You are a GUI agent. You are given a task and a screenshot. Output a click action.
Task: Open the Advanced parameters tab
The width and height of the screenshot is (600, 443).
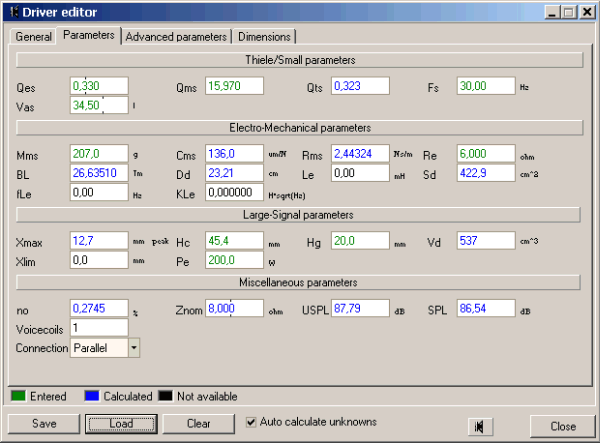(x=176, y=36)
